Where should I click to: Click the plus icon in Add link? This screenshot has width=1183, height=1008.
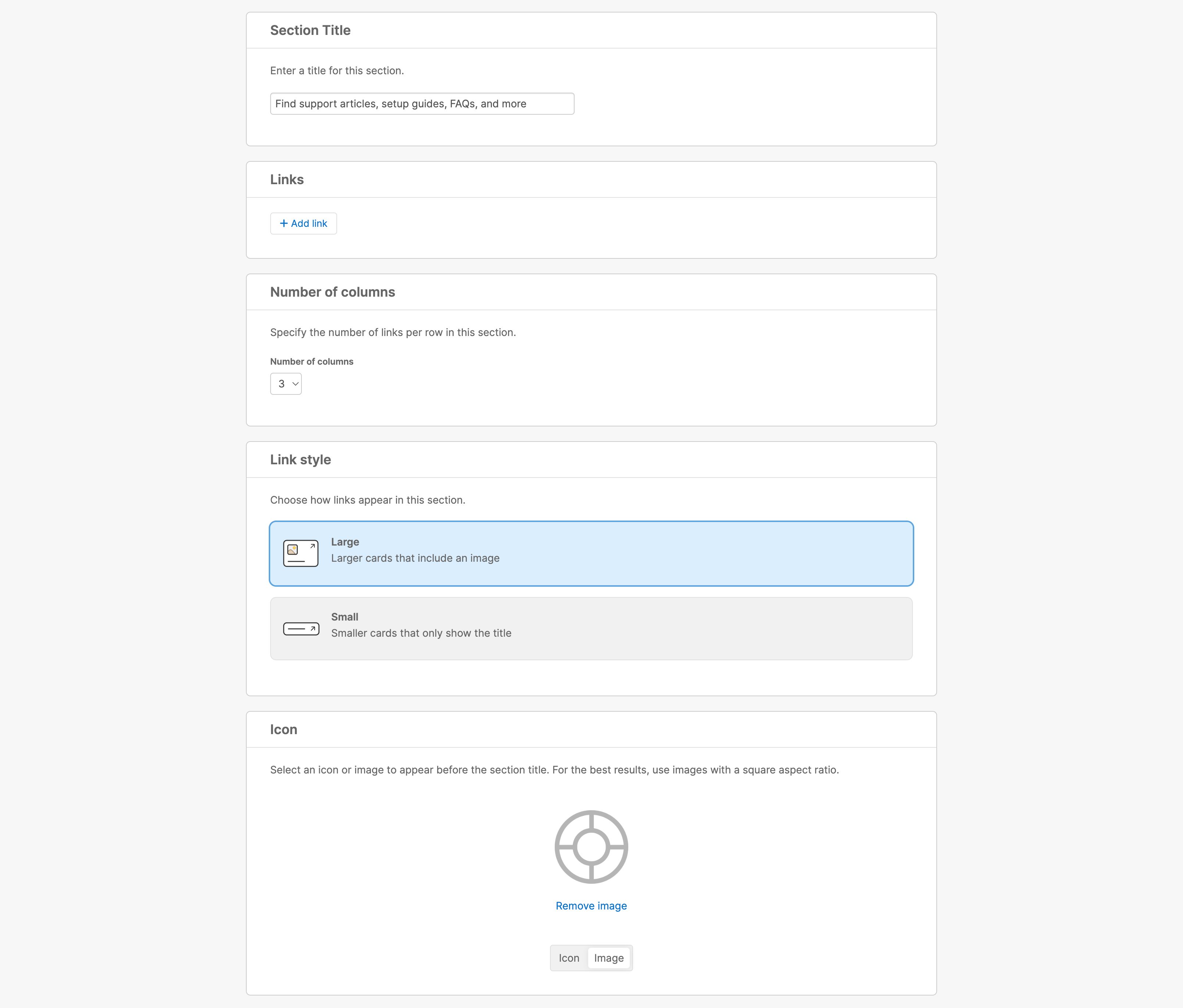tap(284, 223)
